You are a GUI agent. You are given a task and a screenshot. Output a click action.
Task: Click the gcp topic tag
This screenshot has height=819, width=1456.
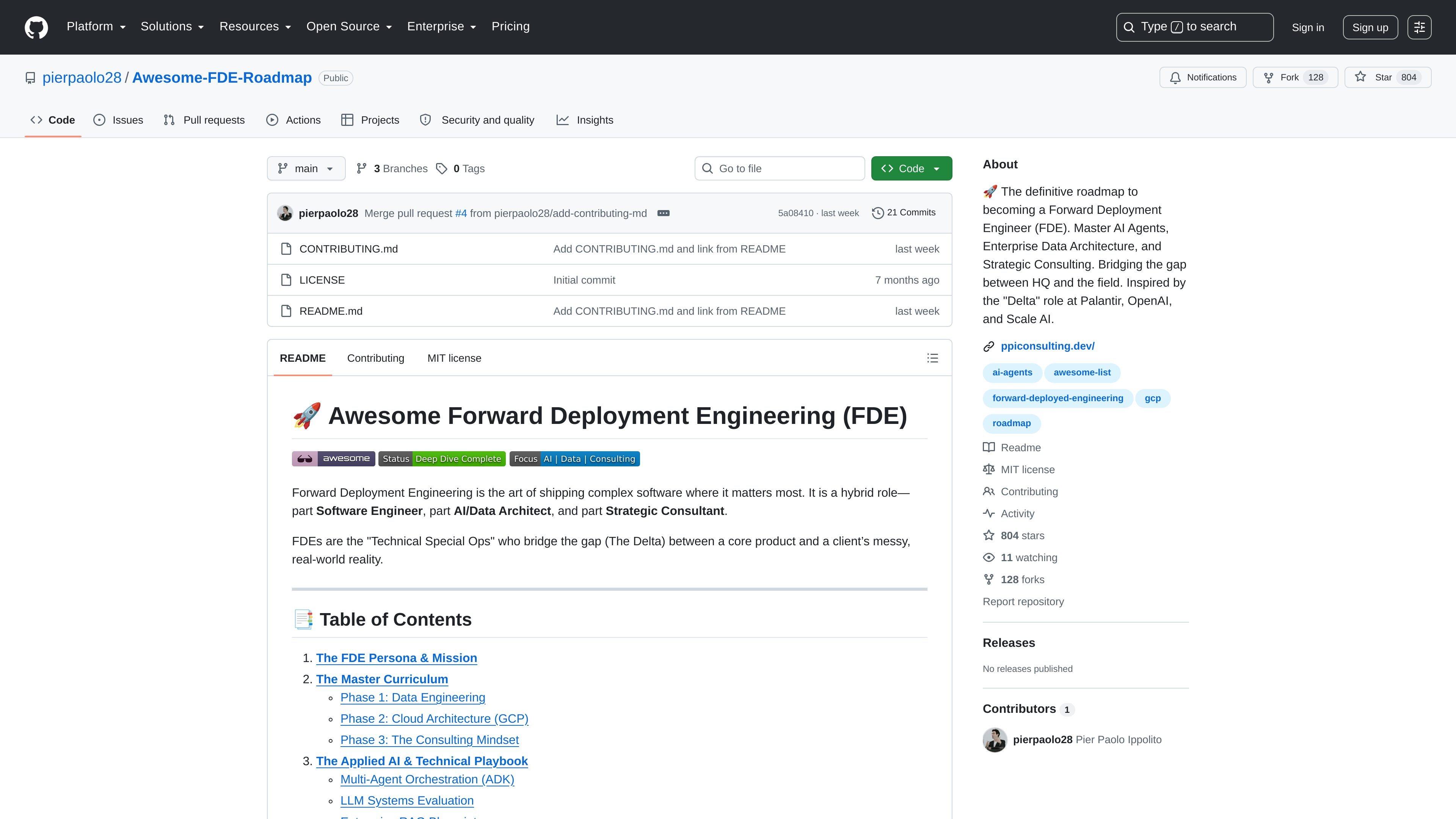pos(1153,398)
